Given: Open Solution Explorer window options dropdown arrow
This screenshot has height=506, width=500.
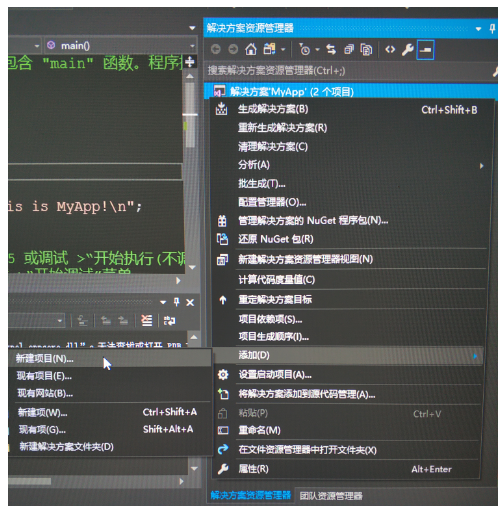Looking at the screenshot, I should click(478, 29).
